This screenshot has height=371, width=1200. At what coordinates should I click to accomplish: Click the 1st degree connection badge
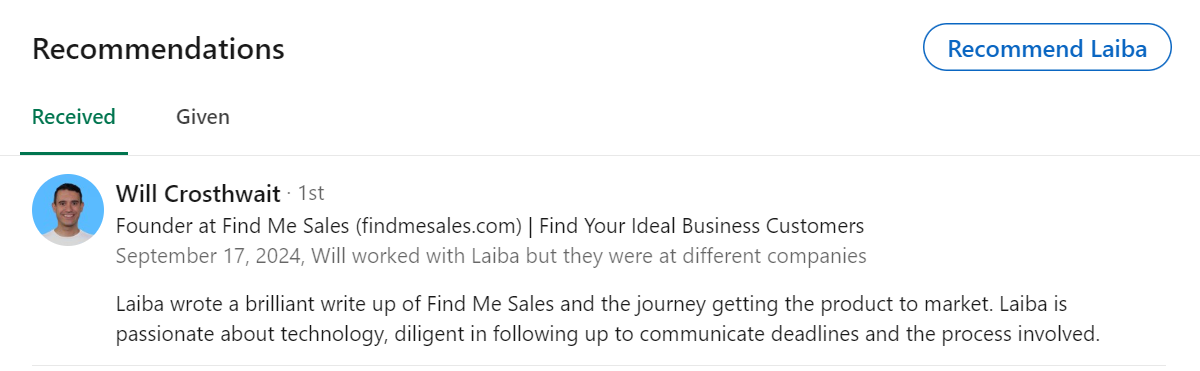311,193
